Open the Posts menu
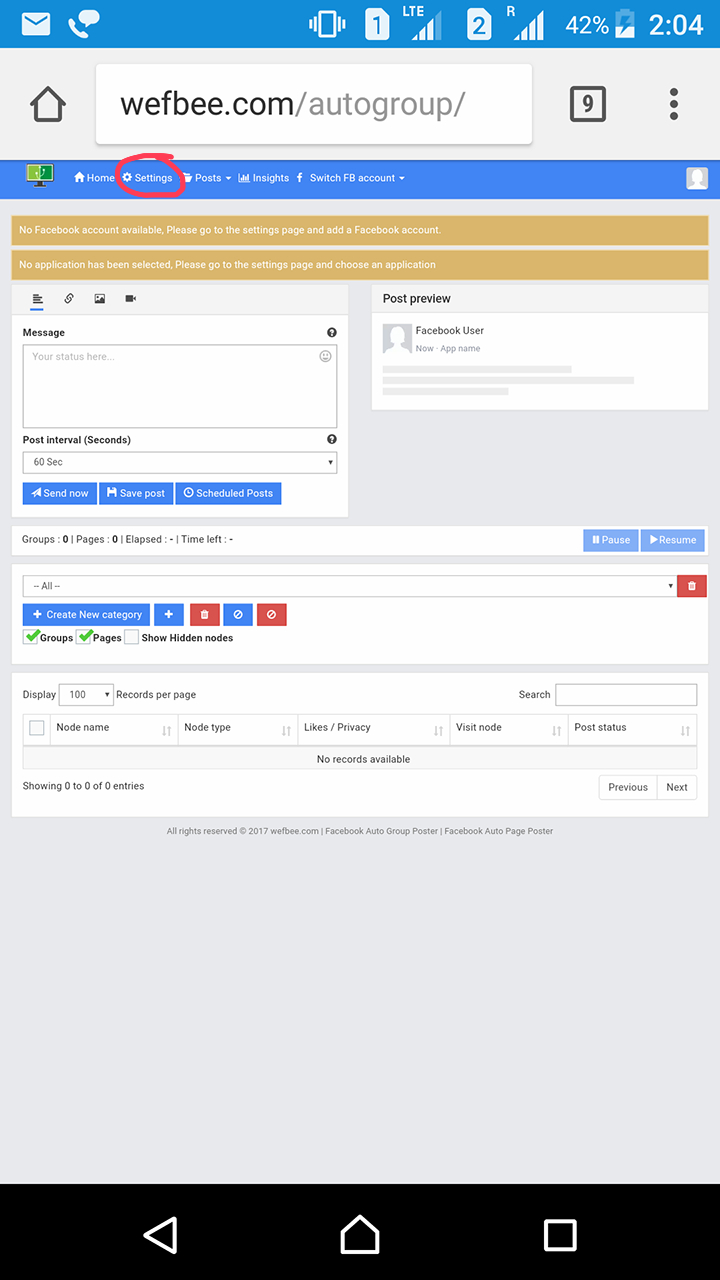Screen dimensions: 720x1280 click(x=207, y=178)
